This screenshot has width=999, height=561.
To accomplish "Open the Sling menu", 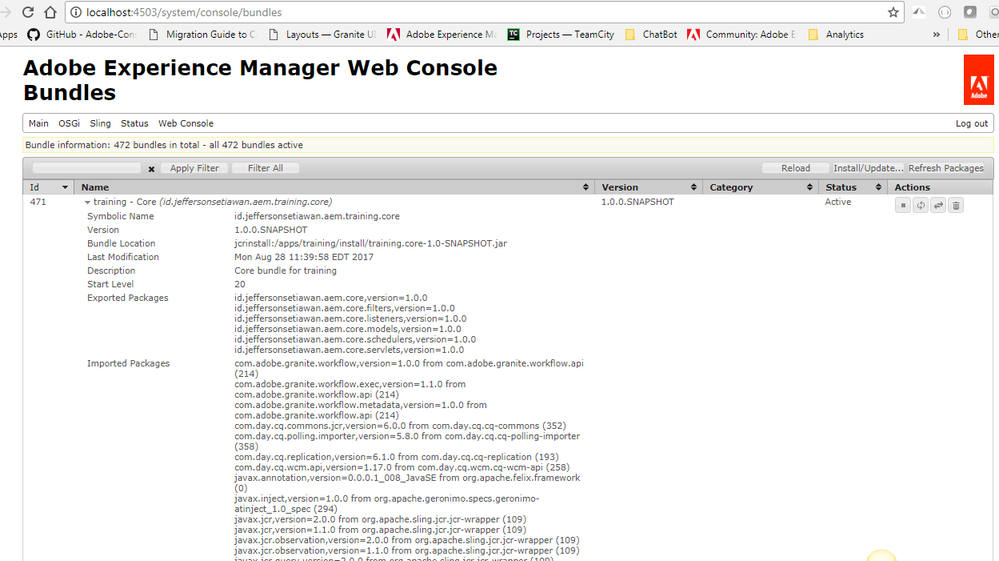I will 100,124.
